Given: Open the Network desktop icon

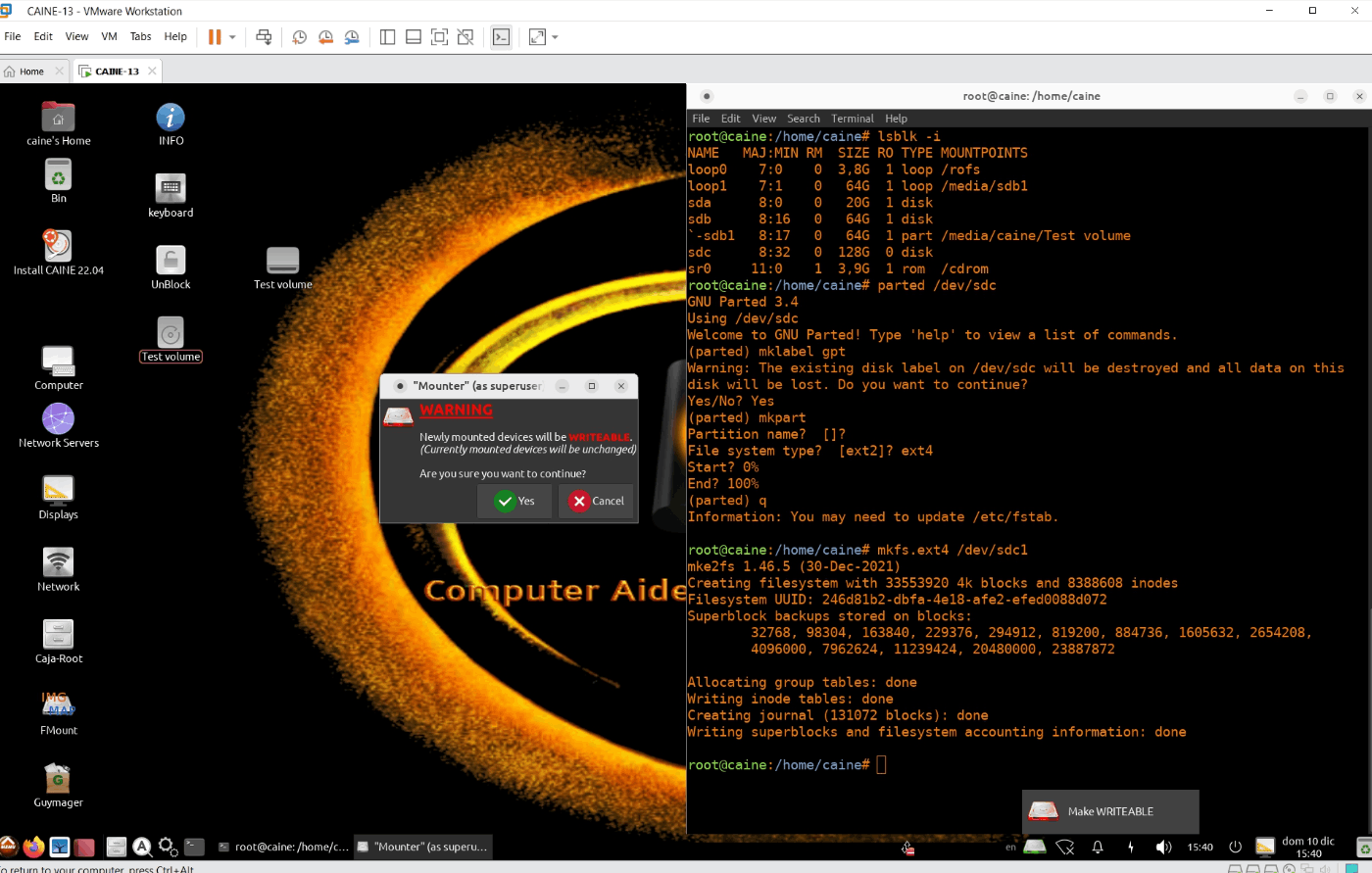Looking at the screenshot, I should (59, 568).
